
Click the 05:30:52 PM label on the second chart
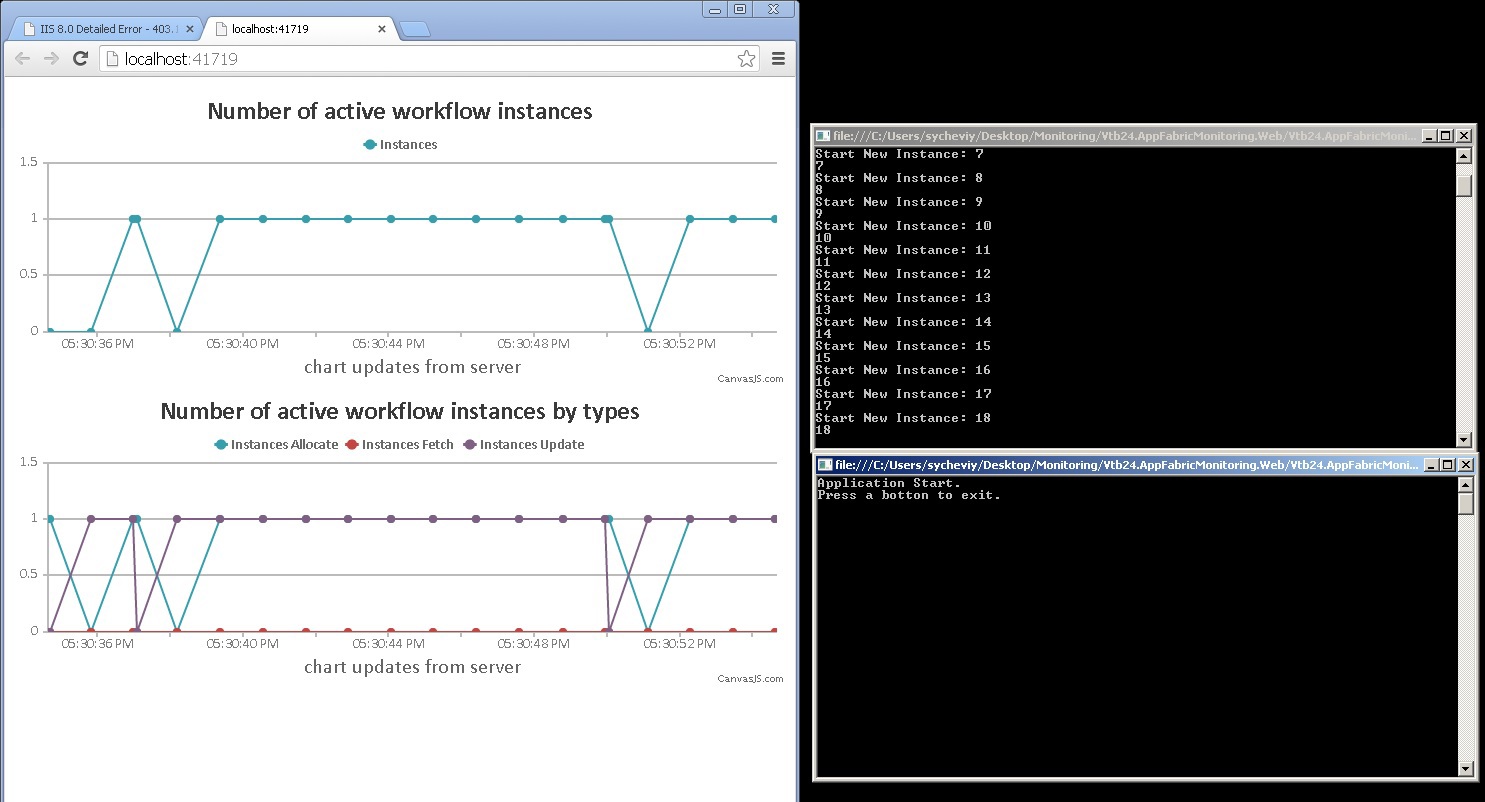coord(679,643)
